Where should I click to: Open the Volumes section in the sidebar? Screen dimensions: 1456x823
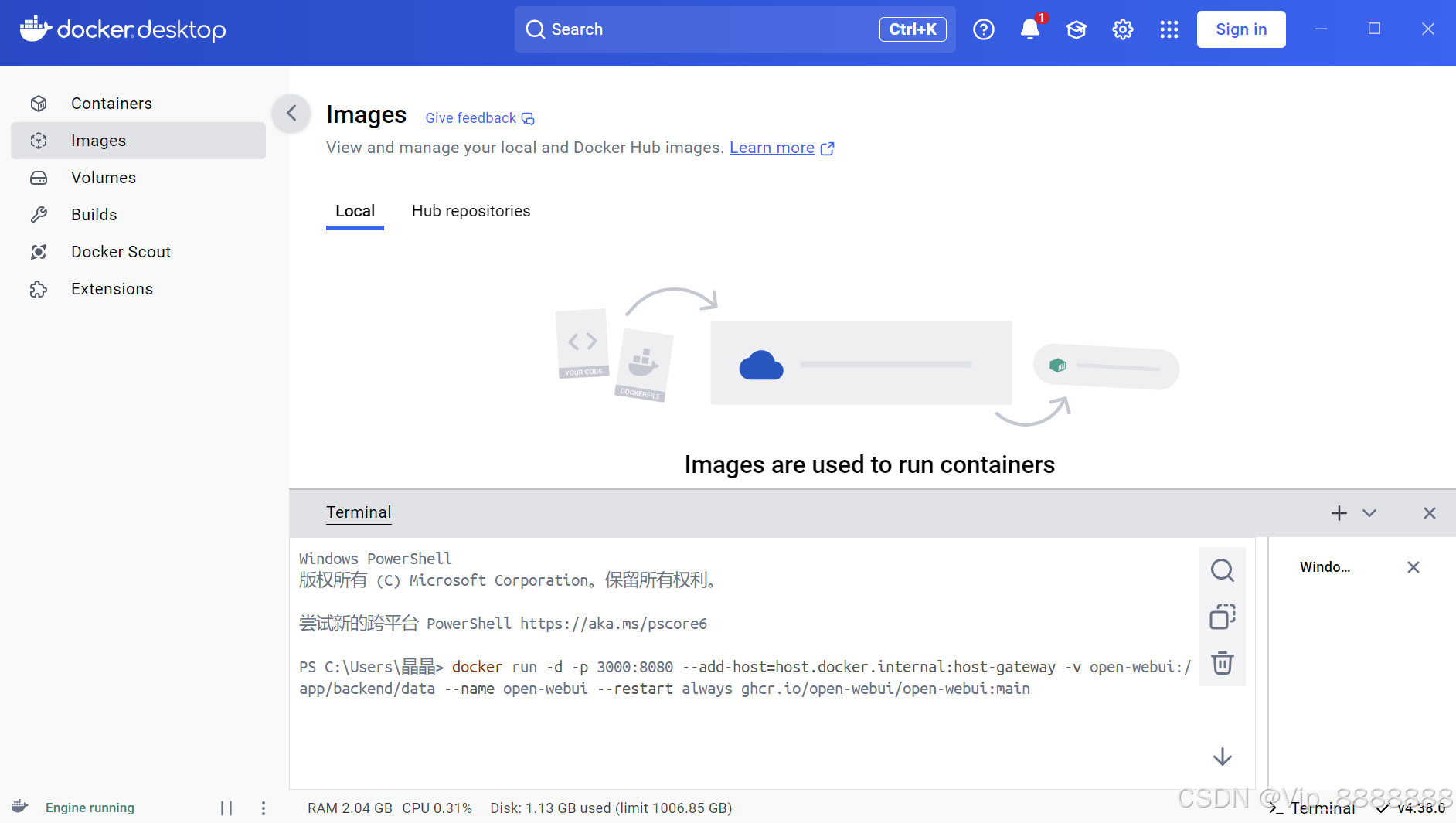(x=103, y=177)
